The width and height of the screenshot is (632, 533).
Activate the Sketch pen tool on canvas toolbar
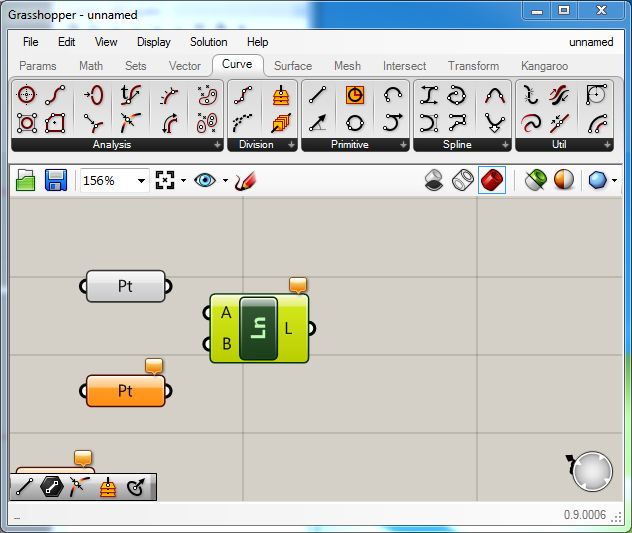[245, 180]
